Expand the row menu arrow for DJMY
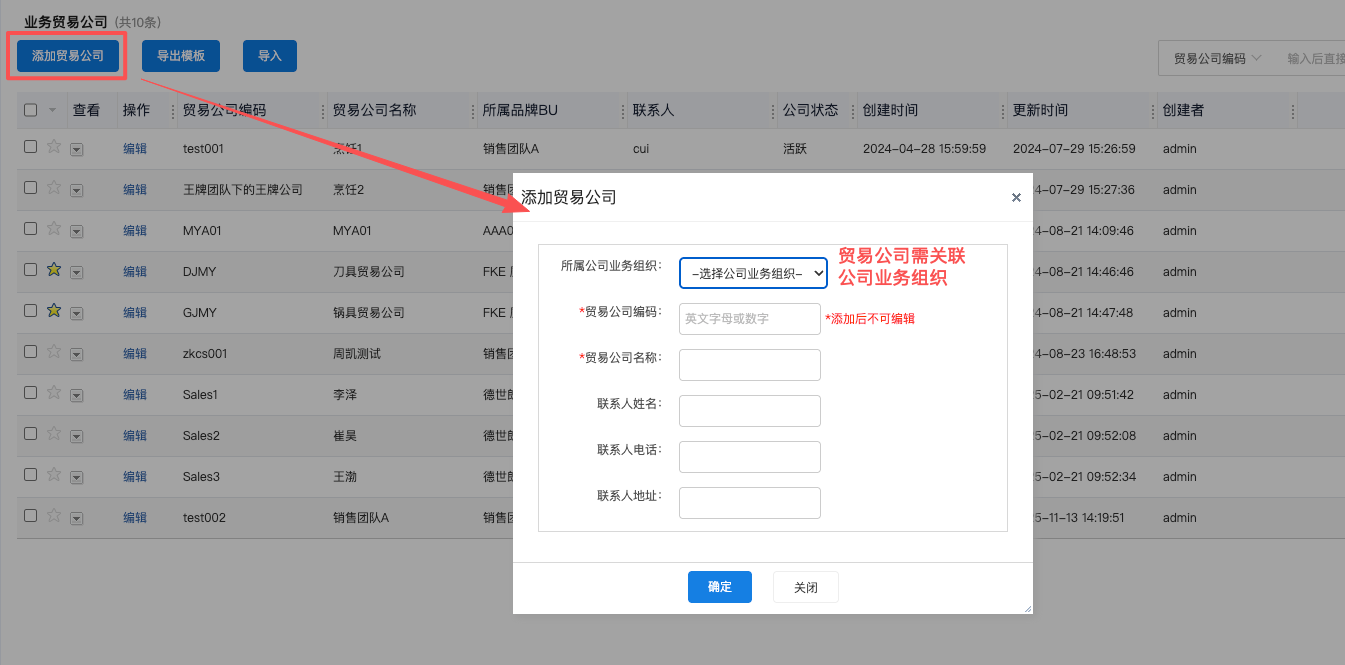The width and height of the screenshot is (1345, 665). coord(77,272)
